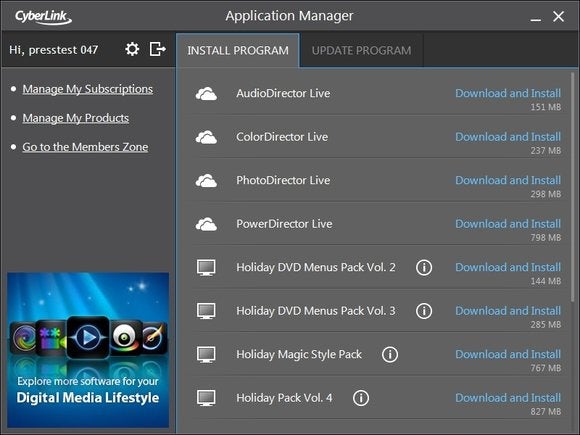This screenshot has height=435, width=580.
Task: Show info for Holiday Pack Vol. 4
Action: [x=361, y=398]
